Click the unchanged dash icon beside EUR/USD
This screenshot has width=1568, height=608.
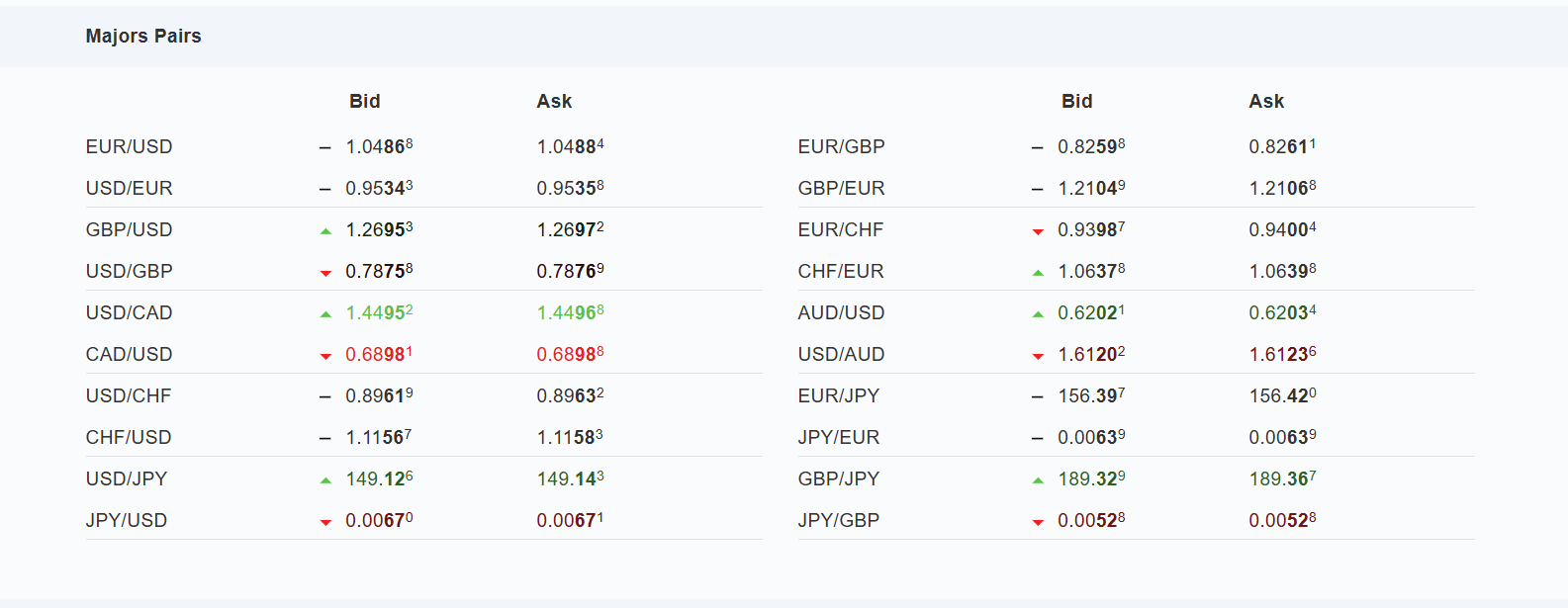coord(324,147)
